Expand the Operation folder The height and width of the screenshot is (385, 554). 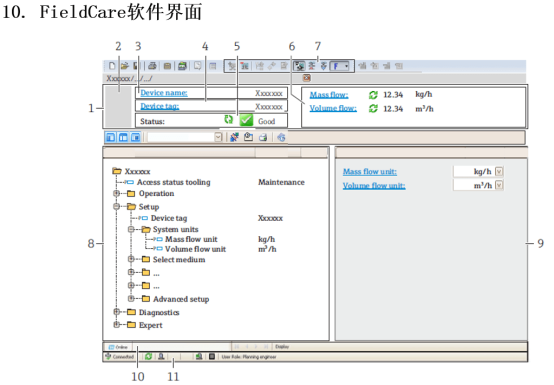116,193
